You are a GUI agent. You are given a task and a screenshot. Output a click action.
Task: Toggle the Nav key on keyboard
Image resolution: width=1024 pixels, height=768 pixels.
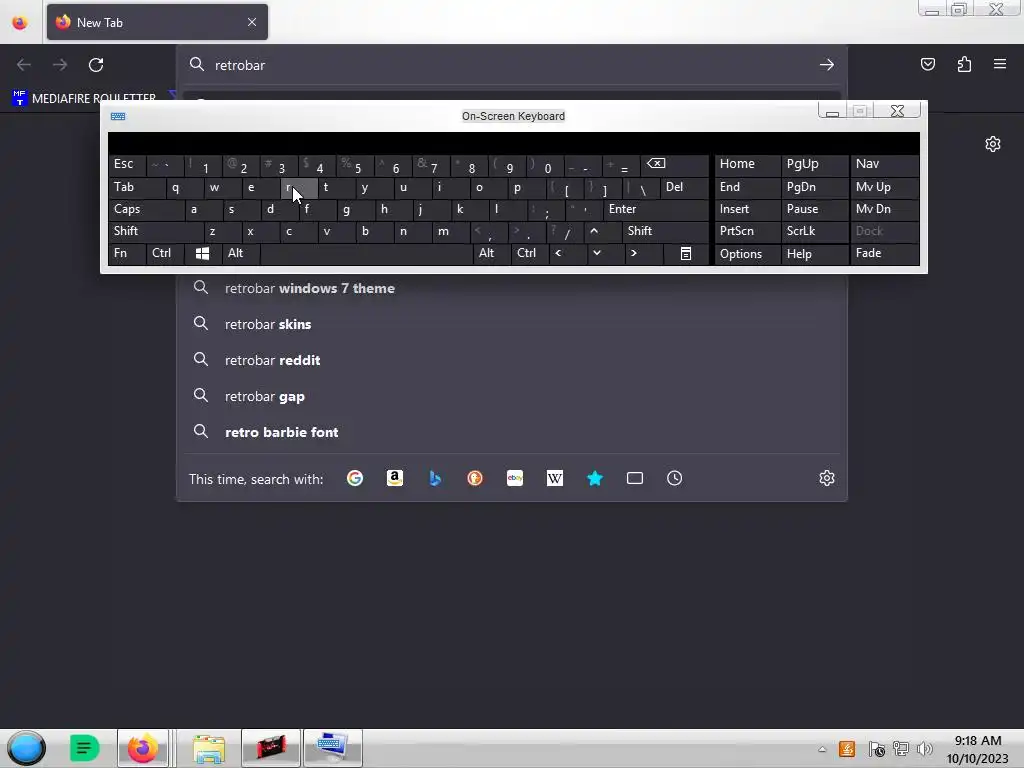click(884, 164)
